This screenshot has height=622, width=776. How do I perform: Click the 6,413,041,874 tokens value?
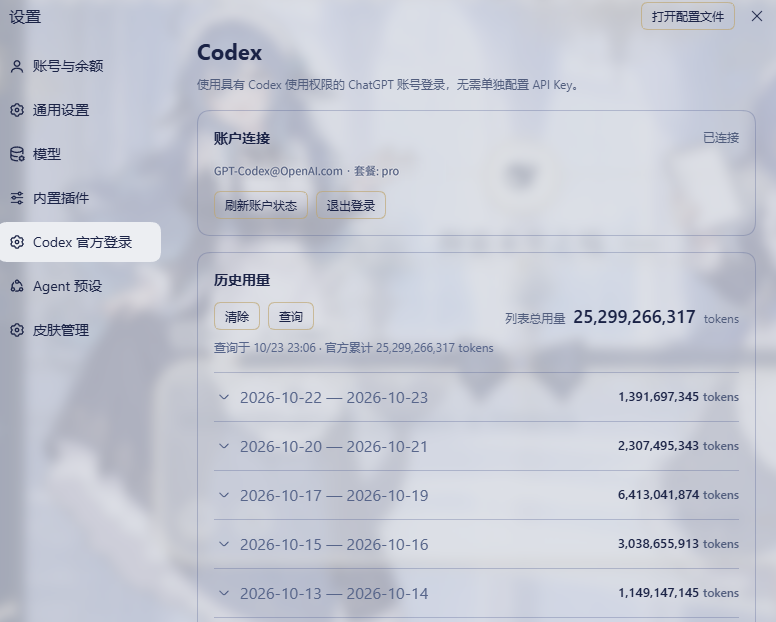point(678,495)
